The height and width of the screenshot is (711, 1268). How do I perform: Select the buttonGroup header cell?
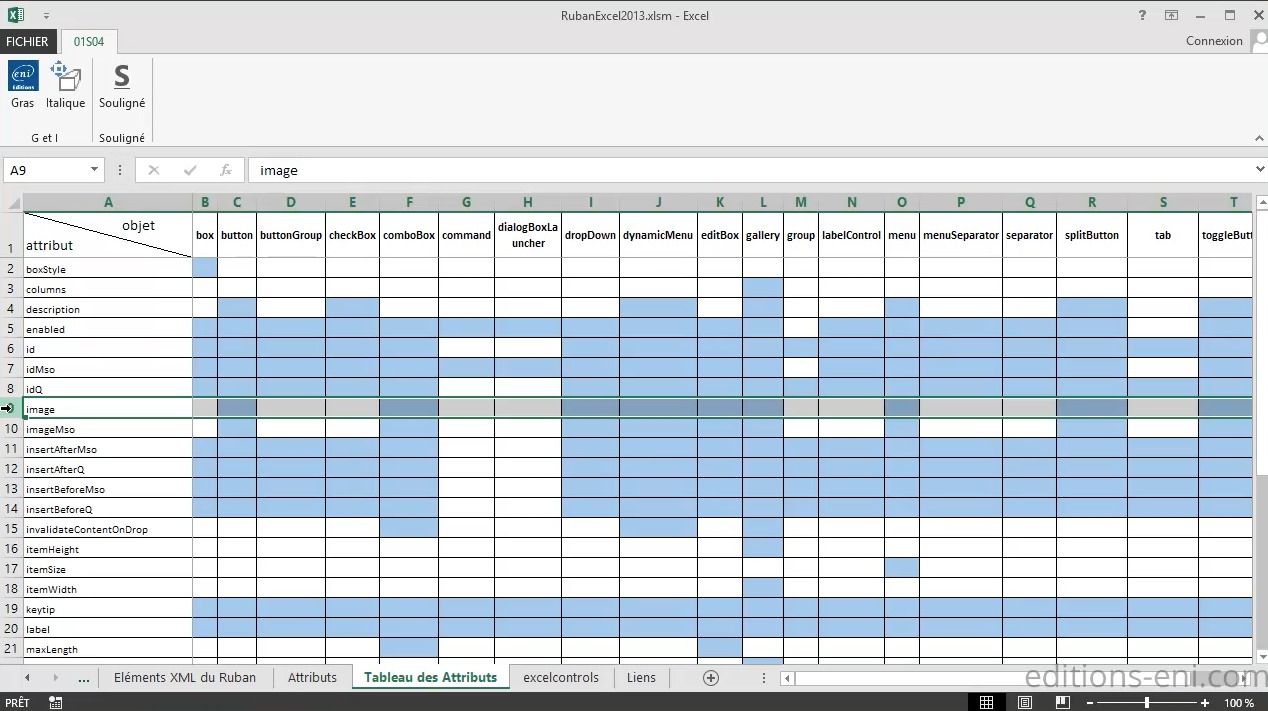pos(291,235)
